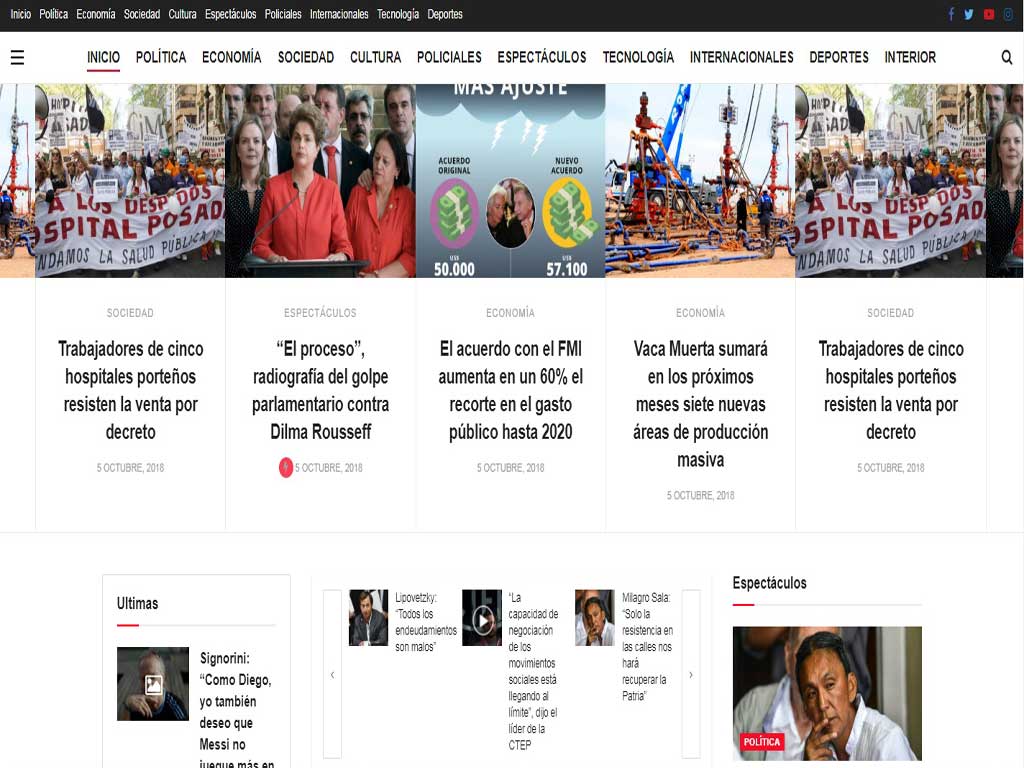The width and height of the screenshot is (1024, 768).
Task: Play the video on CTEP article thumbnail
Action: (483, 620)
